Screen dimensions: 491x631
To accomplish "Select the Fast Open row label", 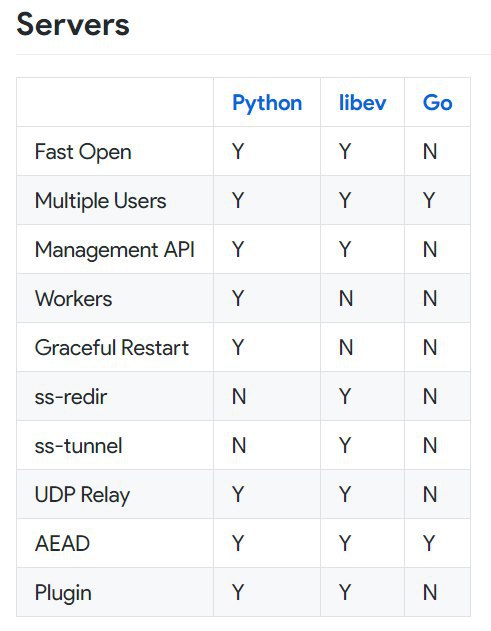I will coord(83,152).
